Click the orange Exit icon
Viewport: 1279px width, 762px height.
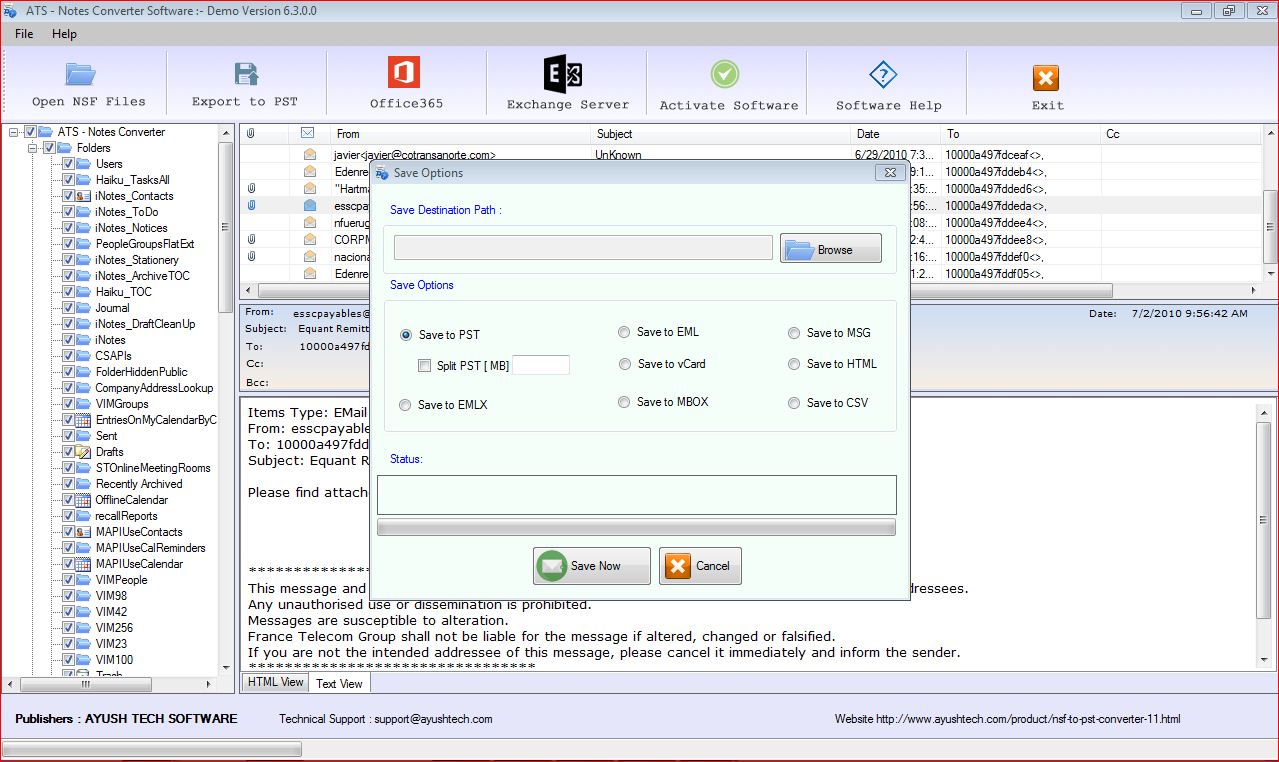point(1046,78)
